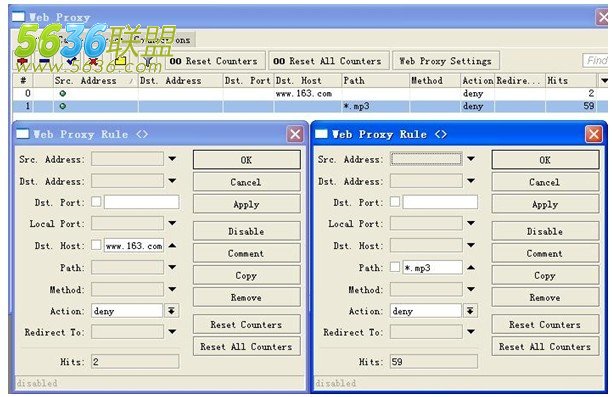Click the blue minus Remove rule icon
This screenshot has height=397, width=612.
point(44,61)
